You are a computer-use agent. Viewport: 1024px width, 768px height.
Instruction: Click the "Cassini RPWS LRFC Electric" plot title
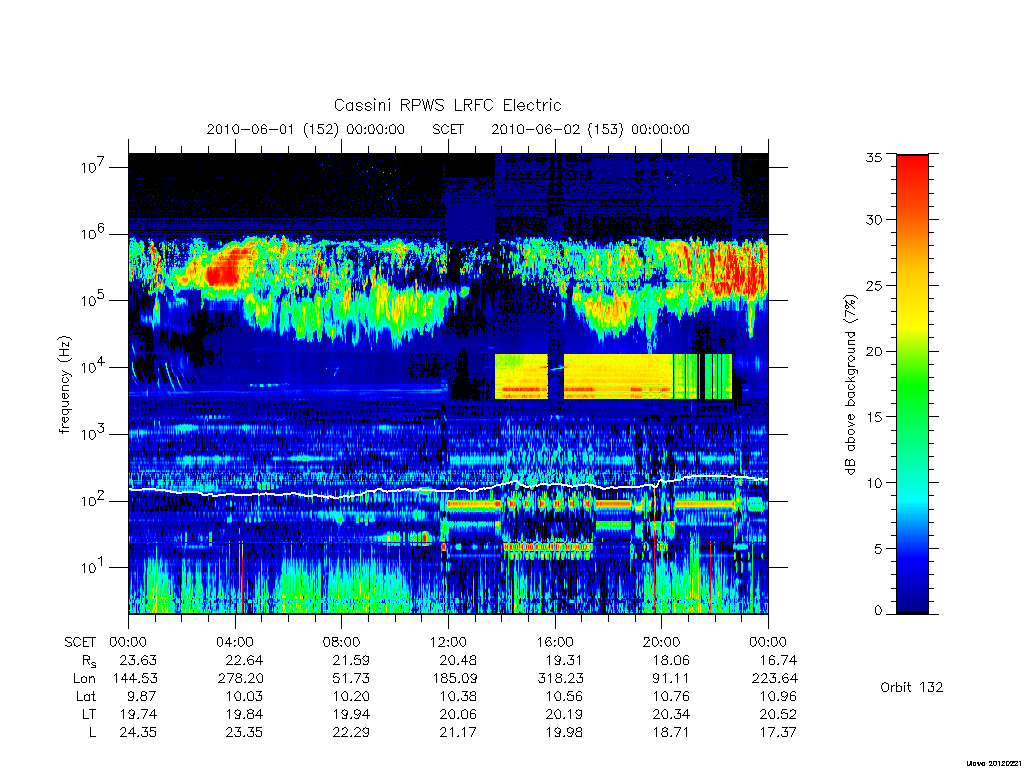tap(447, 106)
